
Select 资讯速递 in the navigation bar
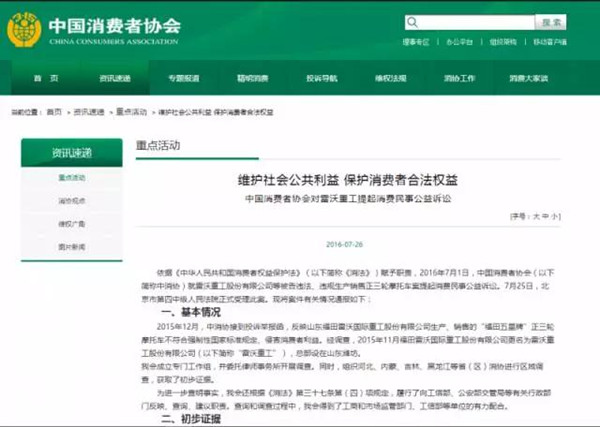pos(115,78)
